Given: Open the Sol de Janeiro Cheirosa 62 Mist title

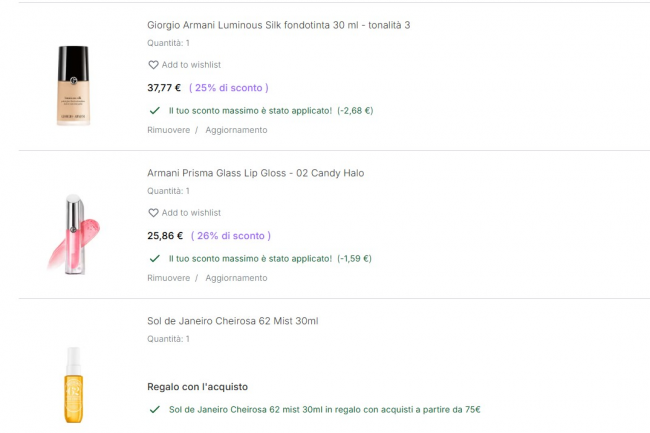Looking at the screenshot, I should pos(232,321).
